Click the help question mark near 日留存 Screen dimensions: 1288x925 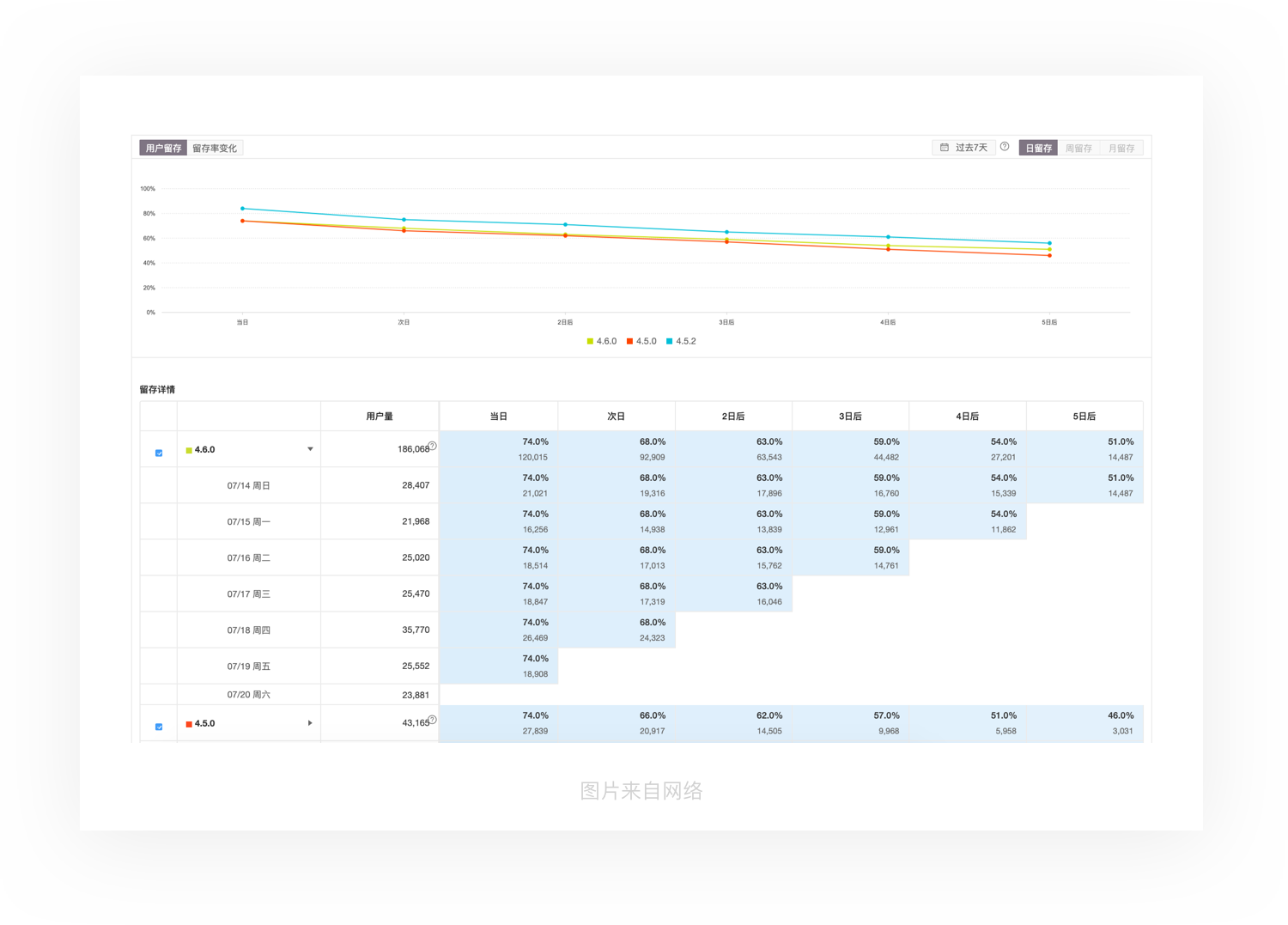click(1005, 147)
